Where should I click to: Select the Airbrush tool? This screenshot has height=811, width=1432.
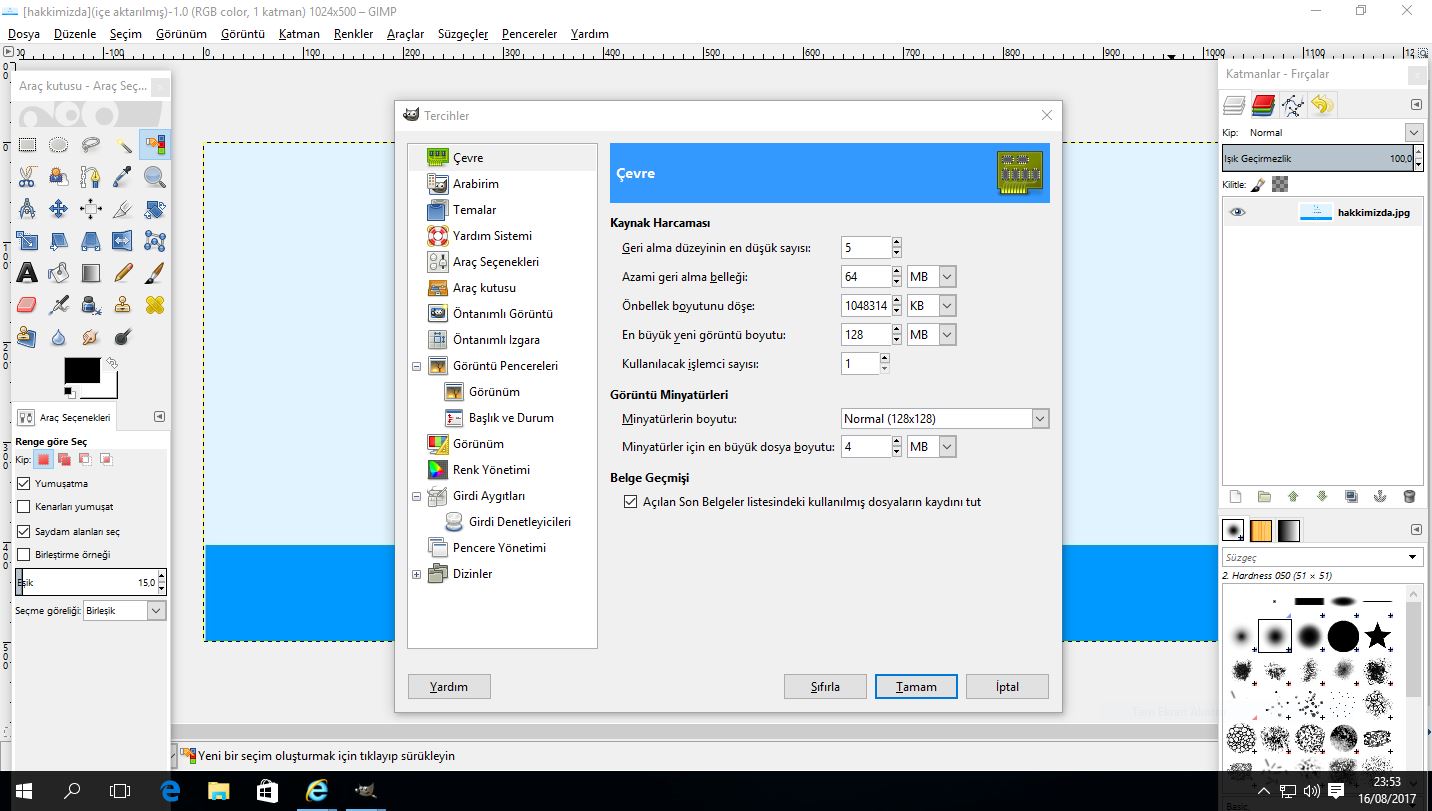pos(59,305)
